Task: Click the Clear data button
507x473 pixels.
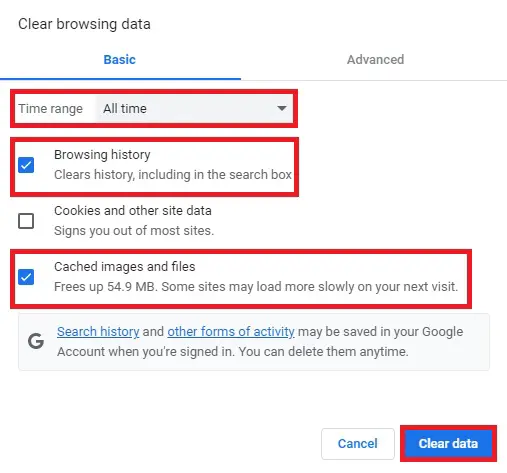Action: (448, 444)
